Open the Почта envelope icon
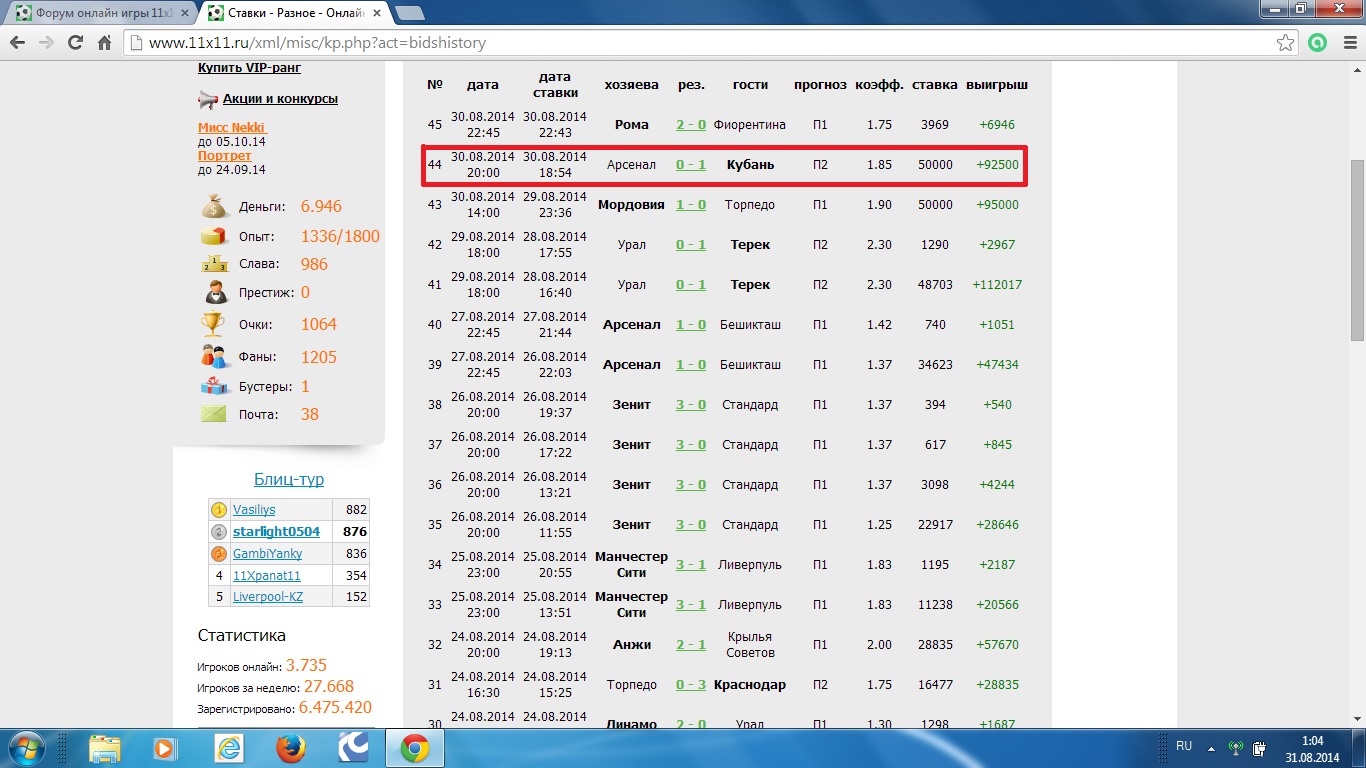 pyautogui.click(x=214, y=414)
